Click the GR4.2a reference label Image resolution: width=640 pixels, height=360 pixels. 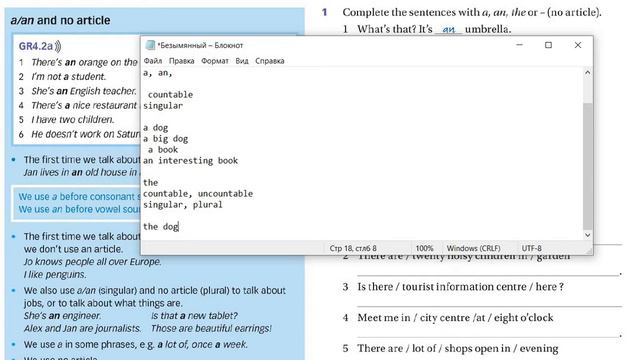click(x=36, y=46)
